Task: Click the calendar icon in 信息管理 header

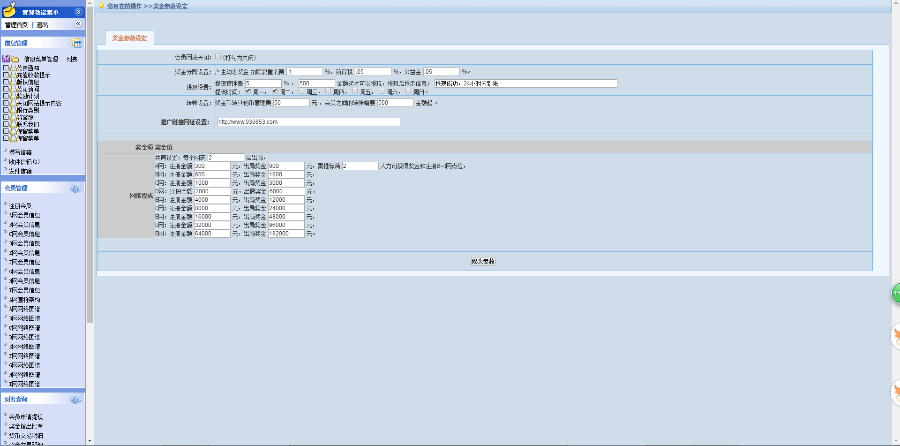Action: click(77, 44)
